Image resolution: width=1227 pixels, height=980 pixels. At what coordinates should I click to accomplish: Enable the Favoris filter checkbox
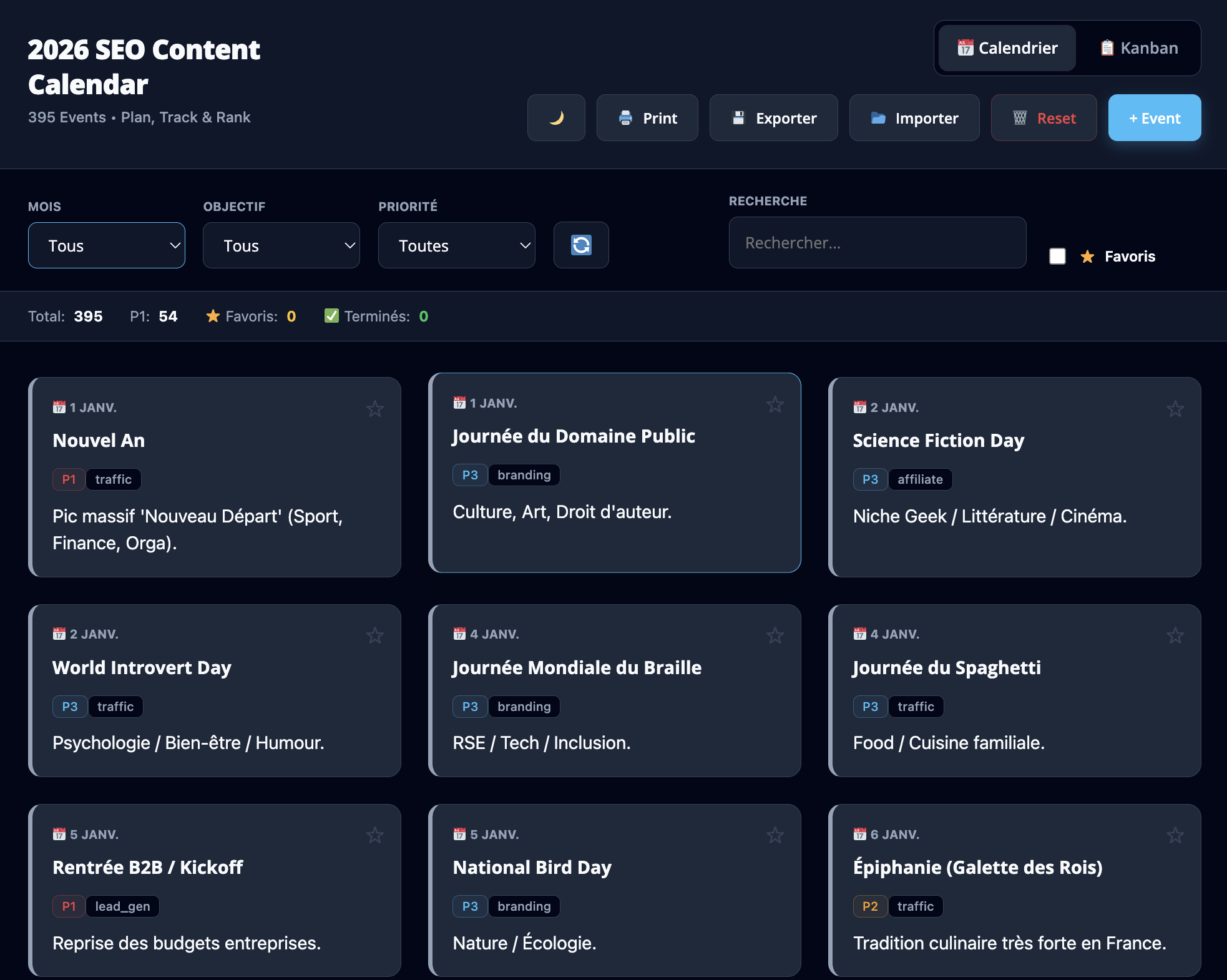tap(1057, 256)
